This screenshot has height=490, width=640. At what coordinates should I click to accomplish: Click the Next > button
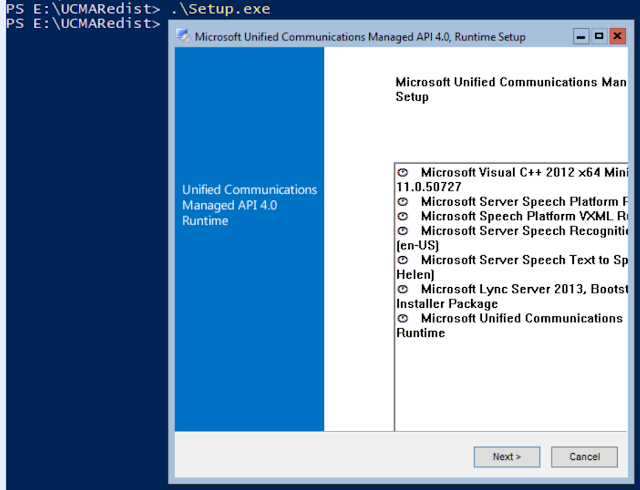click(x=507, y=457)
